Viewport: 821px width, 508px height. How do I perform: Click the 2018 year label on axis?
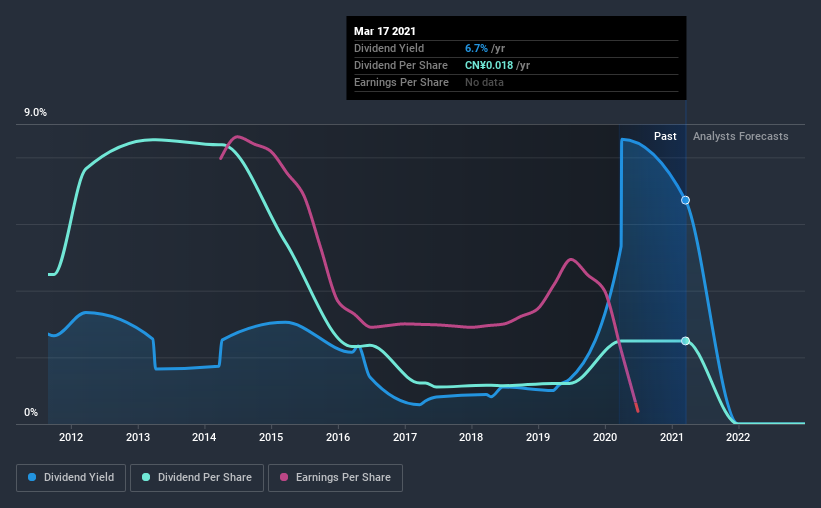point(471,437)
